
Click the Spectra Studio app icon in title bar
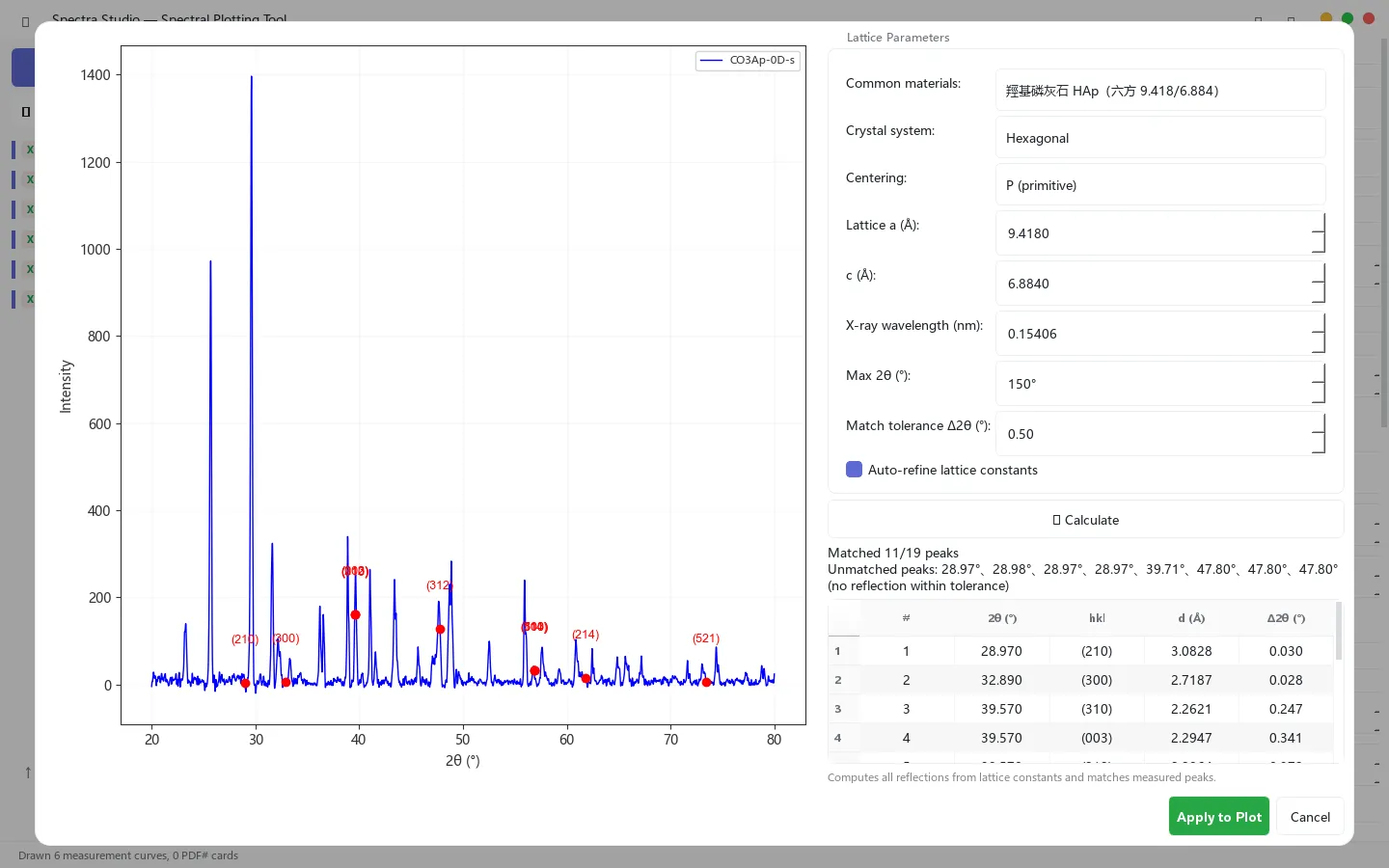point(25,21)
